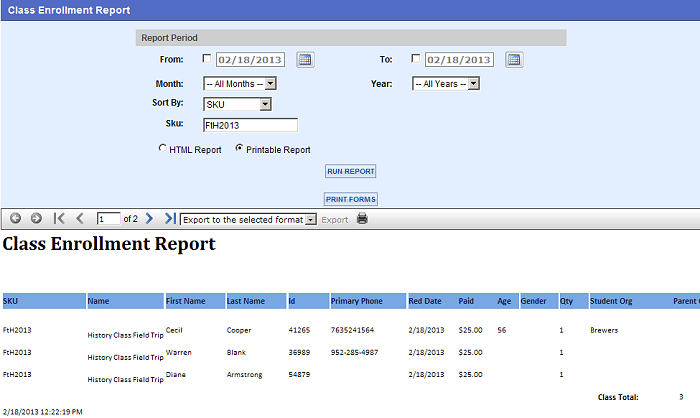
Task: Click the PRINT FORMS button
Action: [x=350, y=199]
